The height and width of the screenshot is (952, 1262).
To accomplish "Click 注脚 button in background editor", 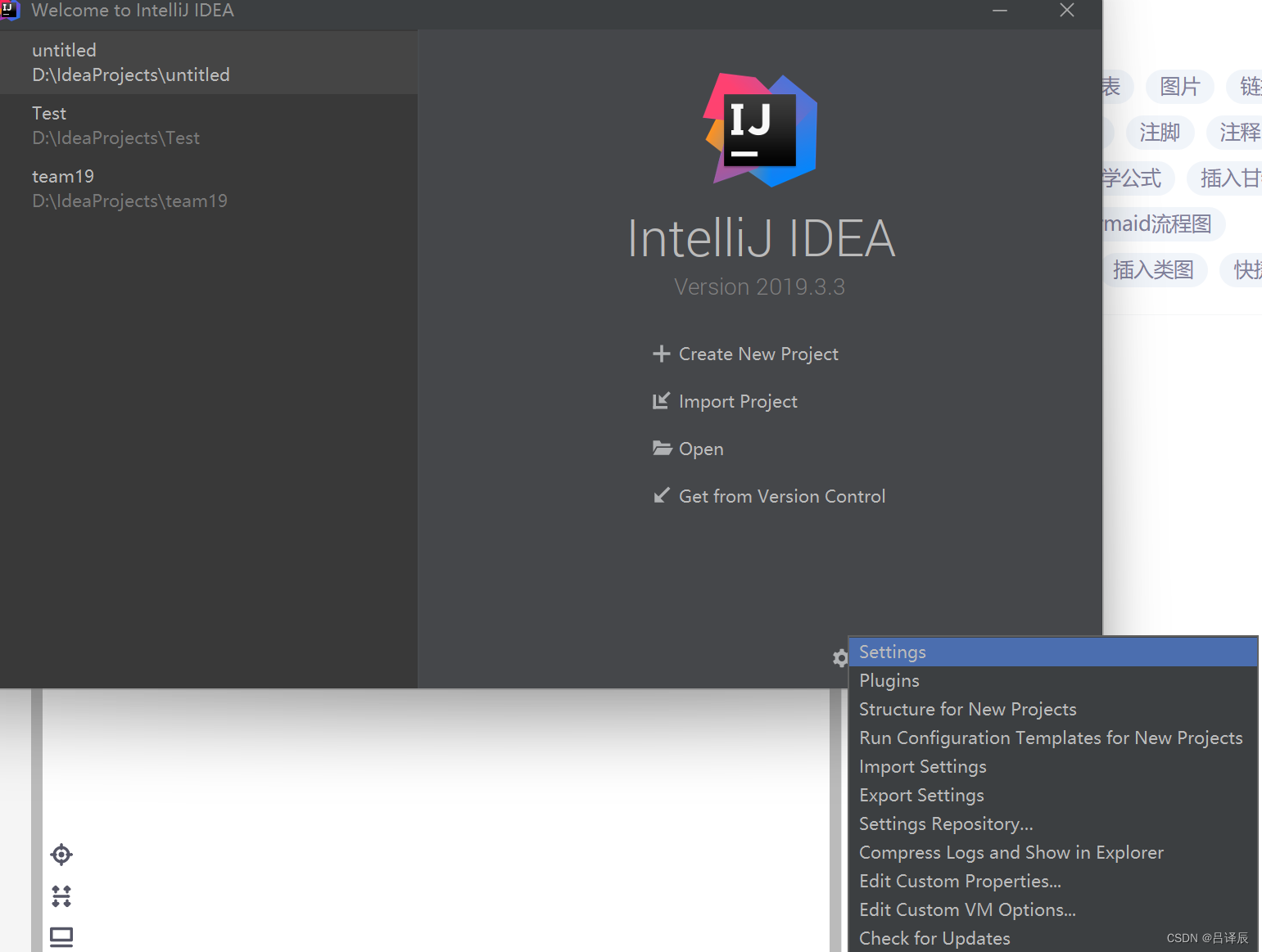I will 1160,133.
